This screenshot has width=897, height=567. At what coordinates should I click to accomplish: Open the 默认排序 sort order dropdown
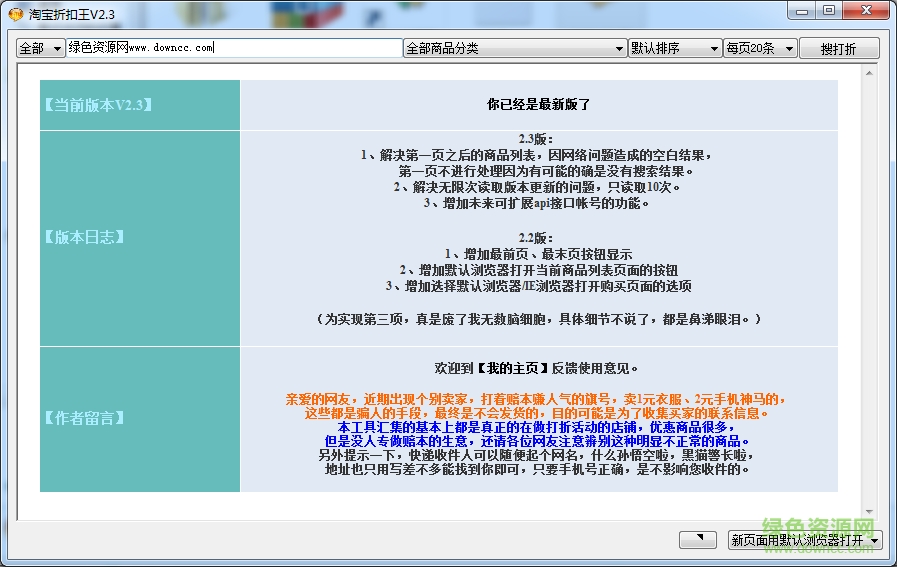(675, 49)
